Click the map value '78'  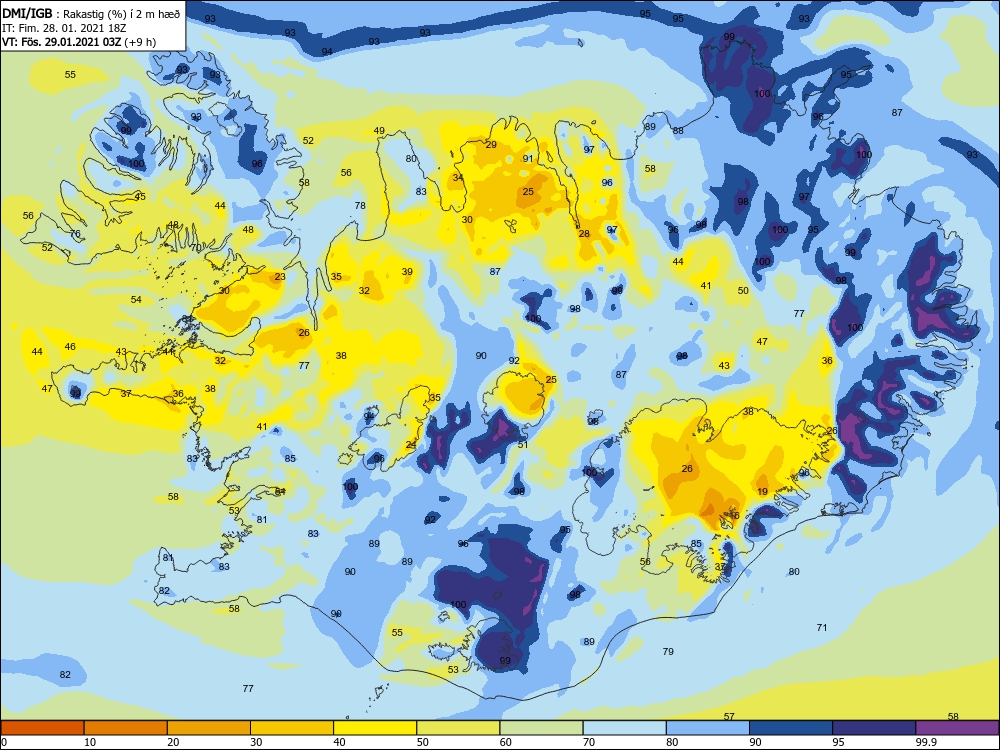[360, 205]
